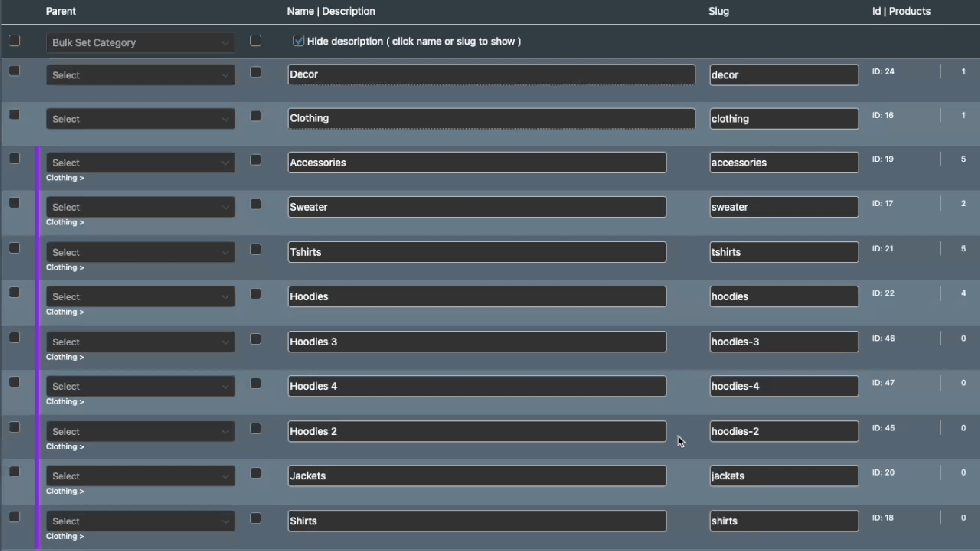Edit the accessories slug field

pos(784,162)
